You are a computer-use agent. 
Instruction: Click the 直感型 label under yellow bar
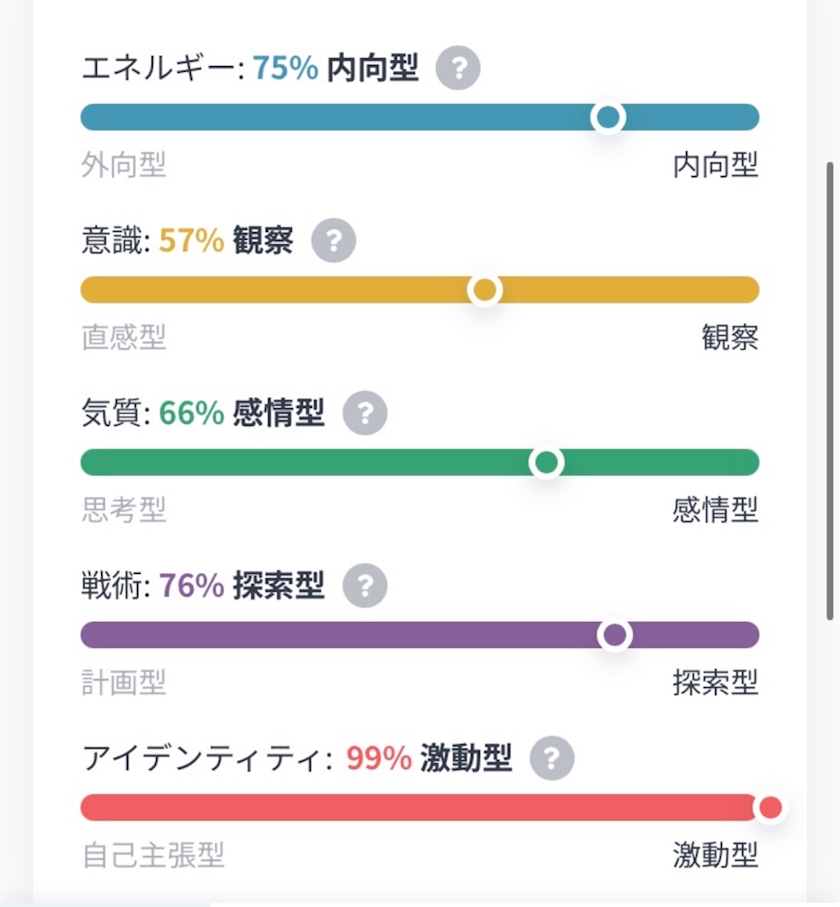pos(124,337)
